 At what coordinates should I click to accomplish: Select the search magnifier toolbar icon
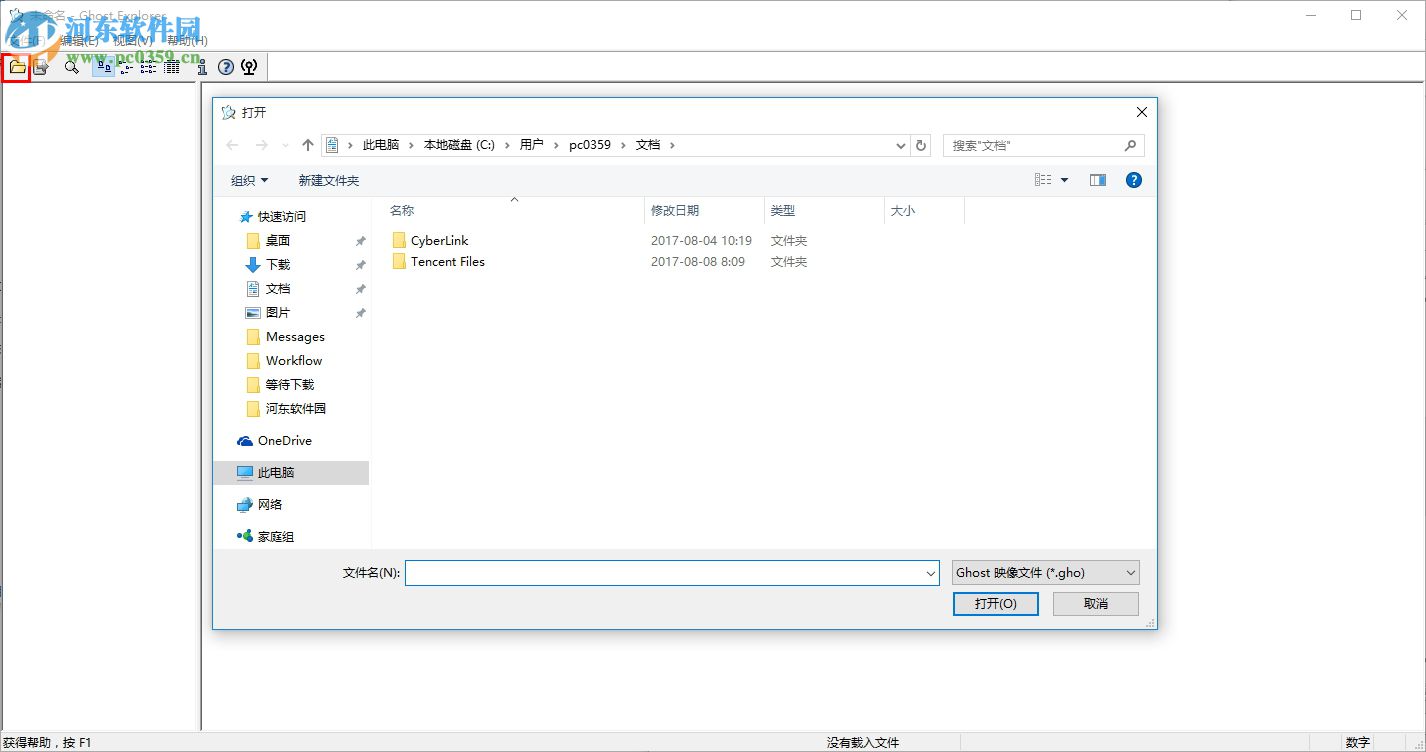[x=71, y=67]
